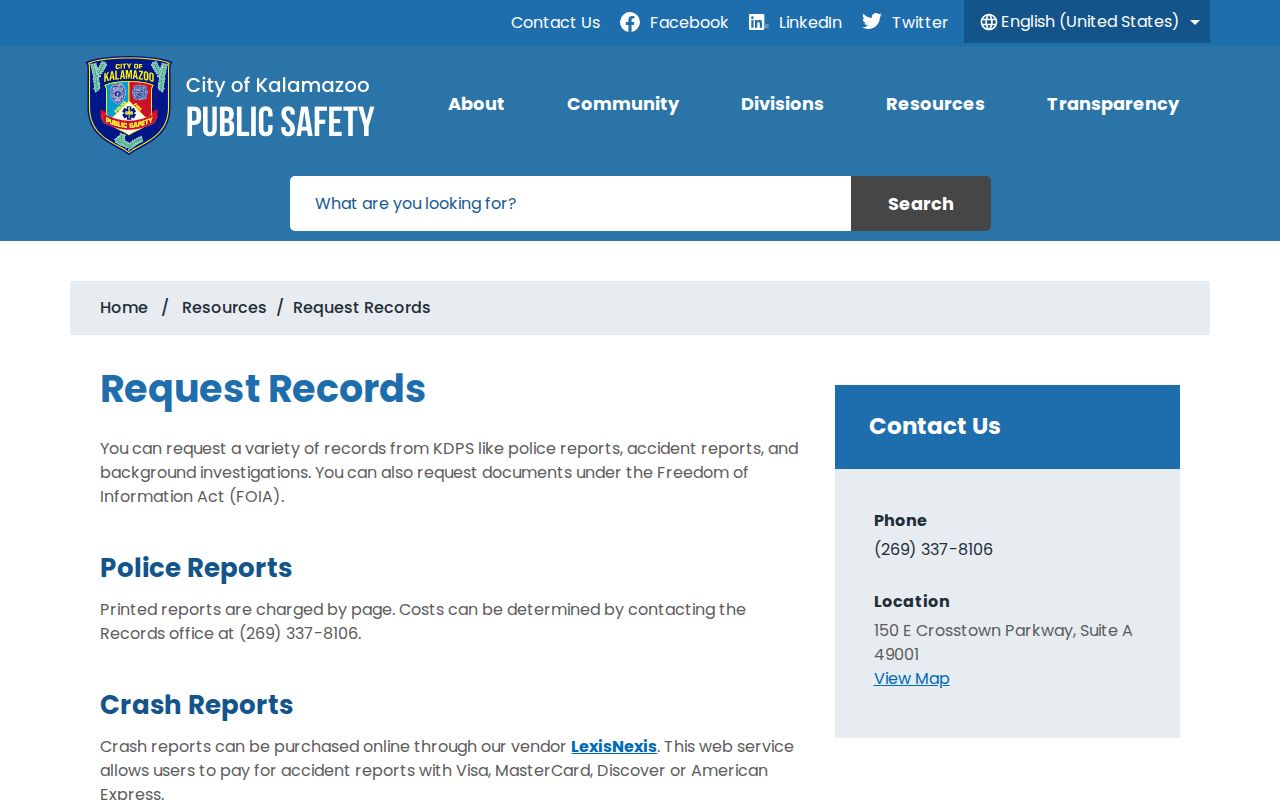This screenshot has height=800, width=1280.
Task: Open the English (United States) language dropdown
Action: [x=1087, y=22]
